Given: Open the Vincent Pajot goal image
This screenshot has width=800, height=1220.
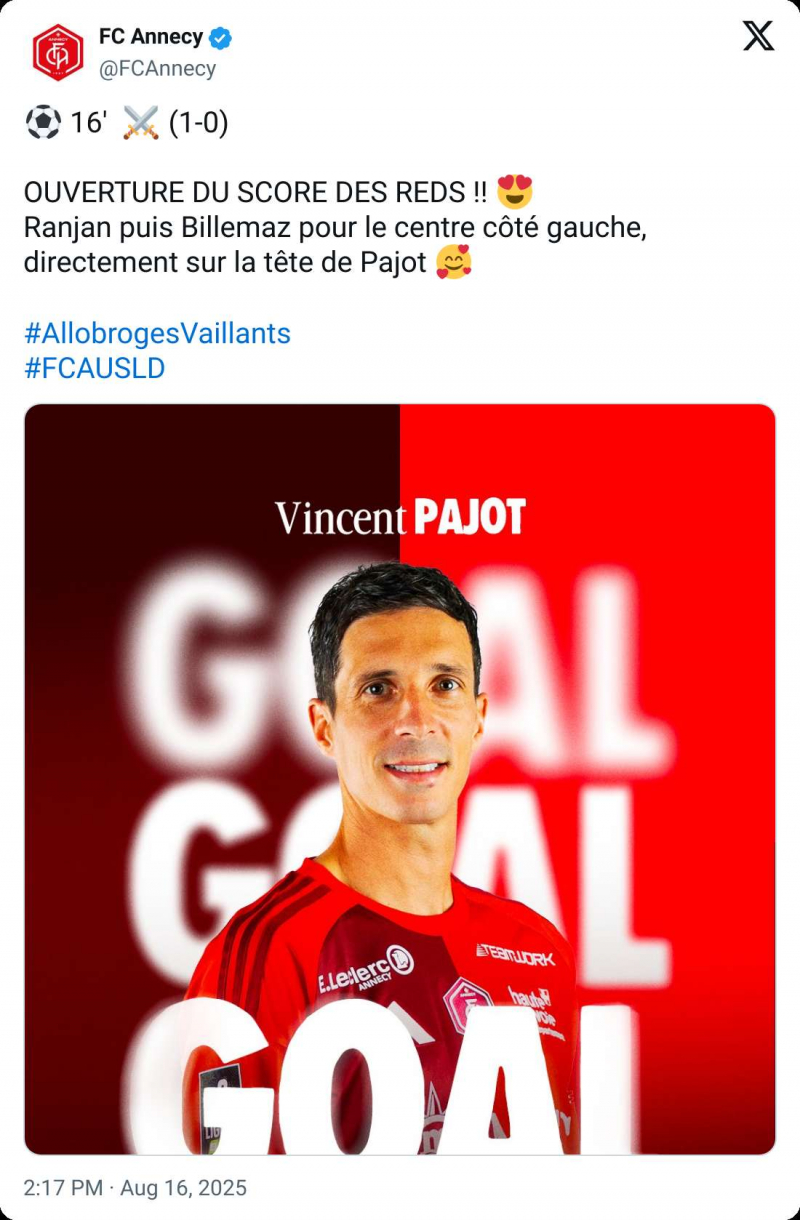Looking at the screenshot, I should 400,779.
